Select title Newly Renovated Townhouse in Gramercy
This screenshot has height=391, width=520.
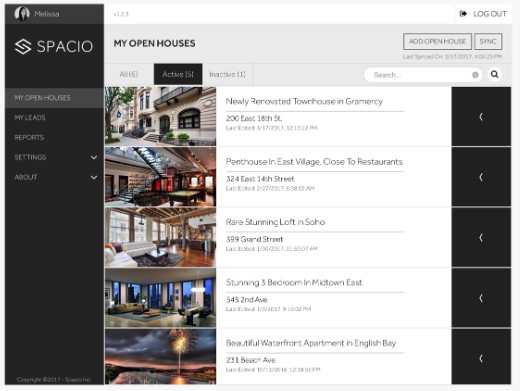point(304,101)
